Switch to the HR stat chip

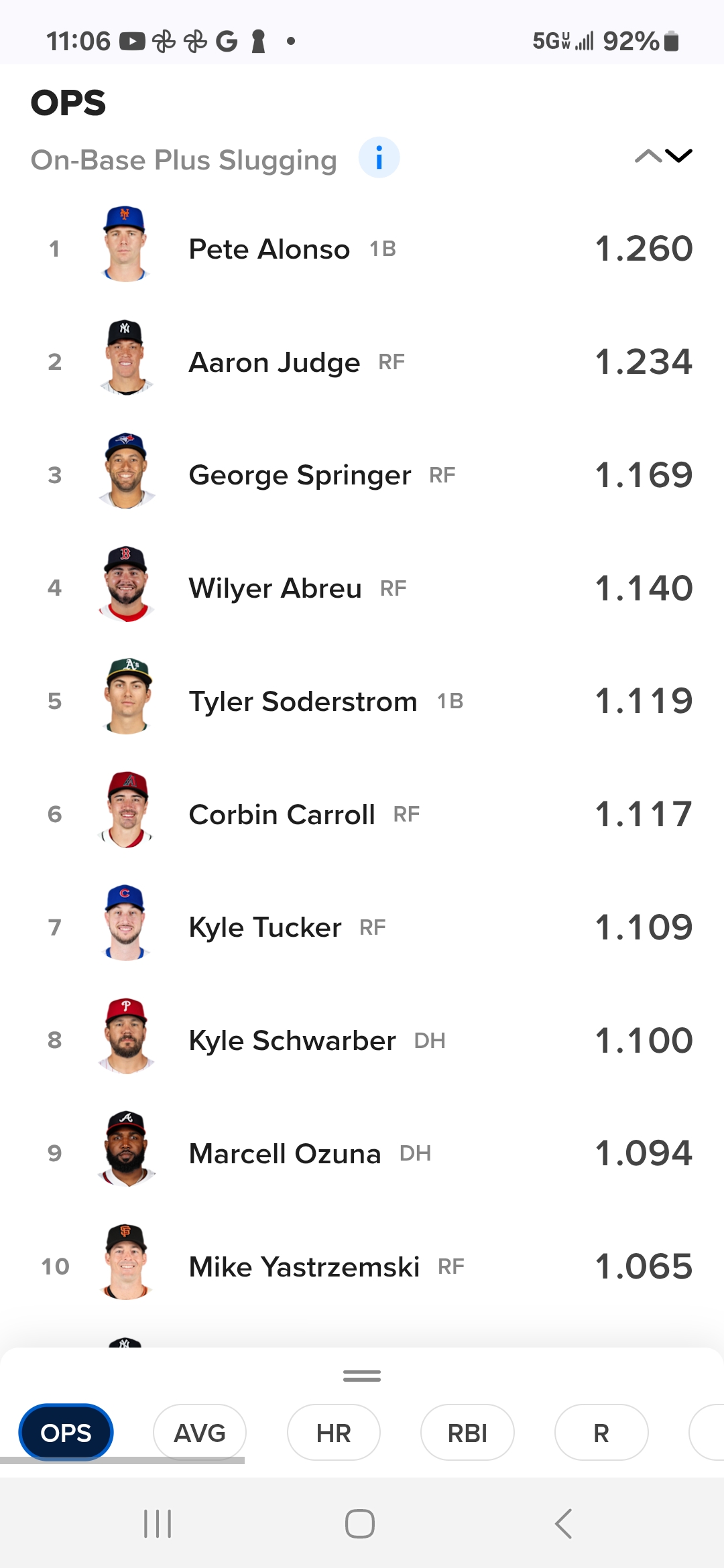(x=334, y=1433)
